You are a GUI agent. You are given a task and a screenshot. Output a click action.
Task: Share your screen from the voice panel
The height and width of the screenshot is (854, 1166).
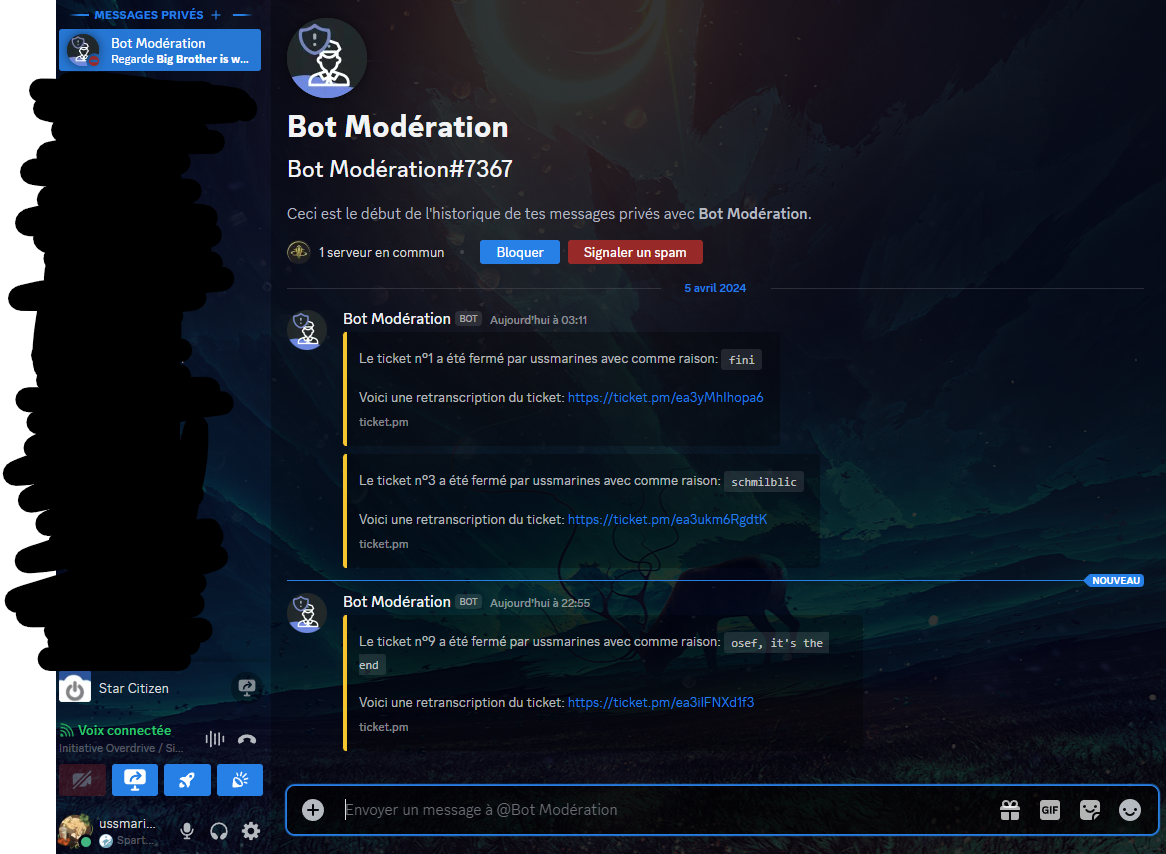pos(134,780)
